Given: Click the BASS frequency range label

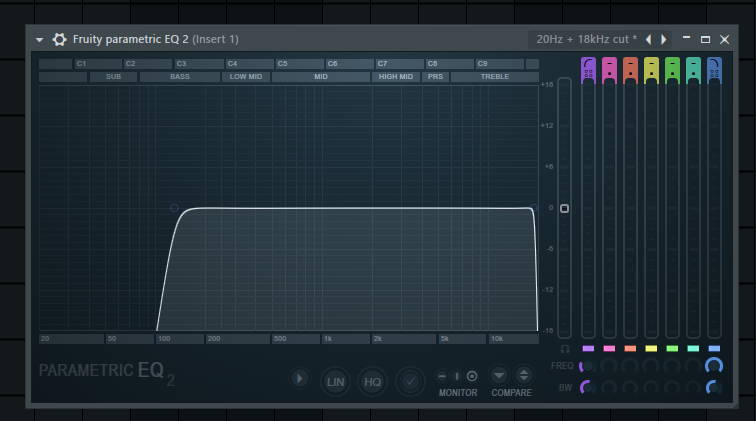Looking at the screenshot, I should coord(180,77).
